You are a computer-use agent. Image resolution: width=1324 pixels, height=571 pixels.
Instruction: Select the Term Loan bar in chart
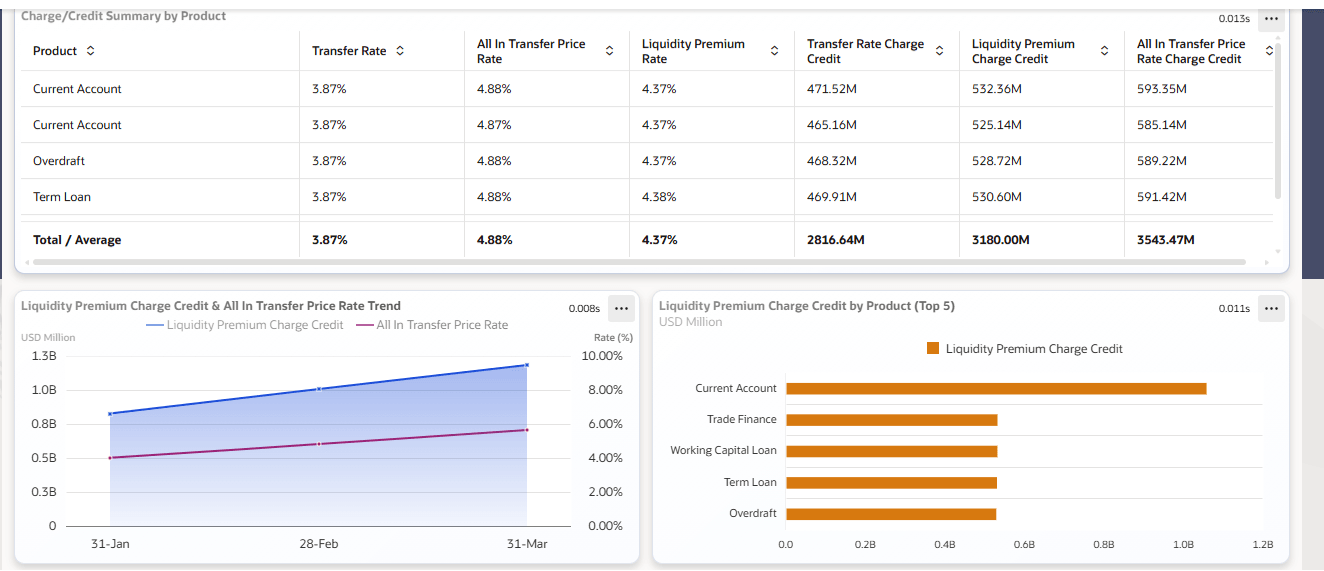click(892, 483)
